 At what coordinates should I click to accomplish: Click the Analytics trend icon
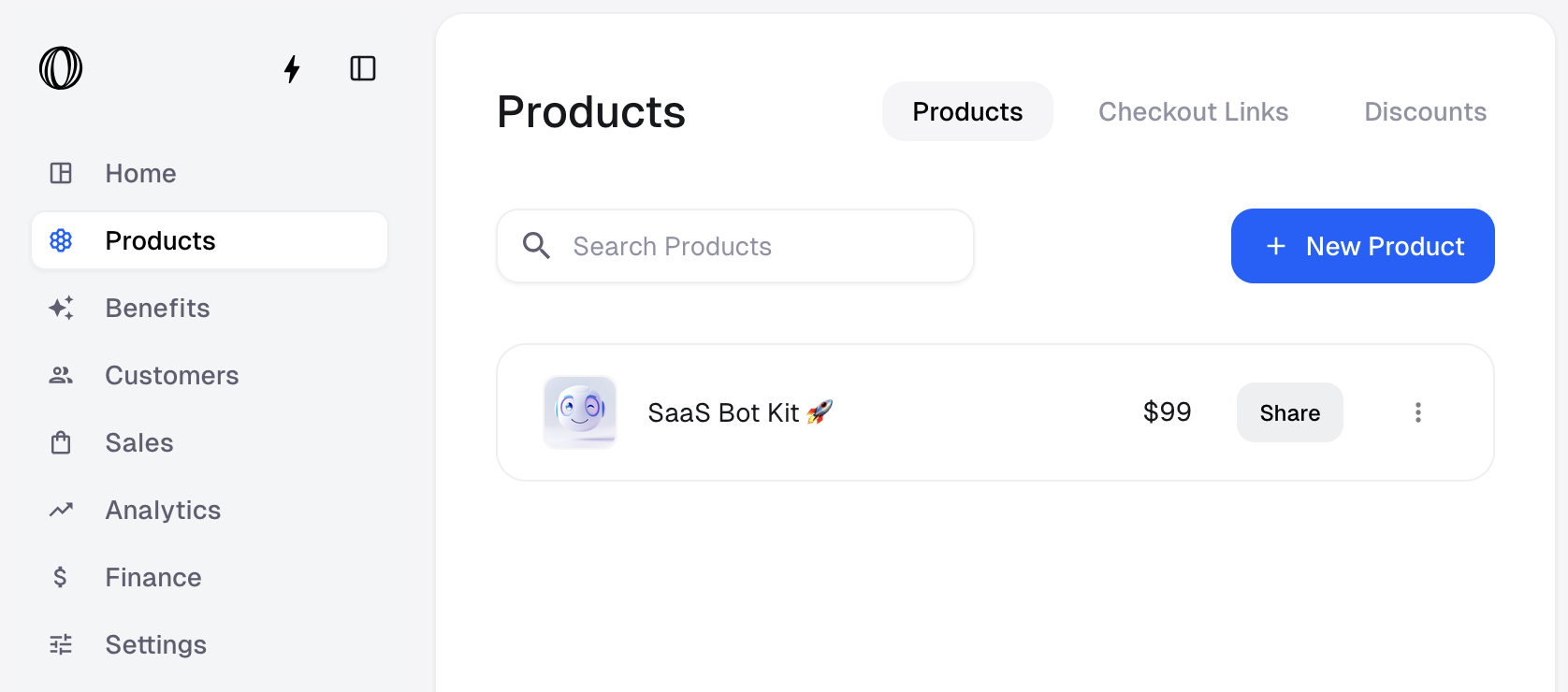coord(61,510)
